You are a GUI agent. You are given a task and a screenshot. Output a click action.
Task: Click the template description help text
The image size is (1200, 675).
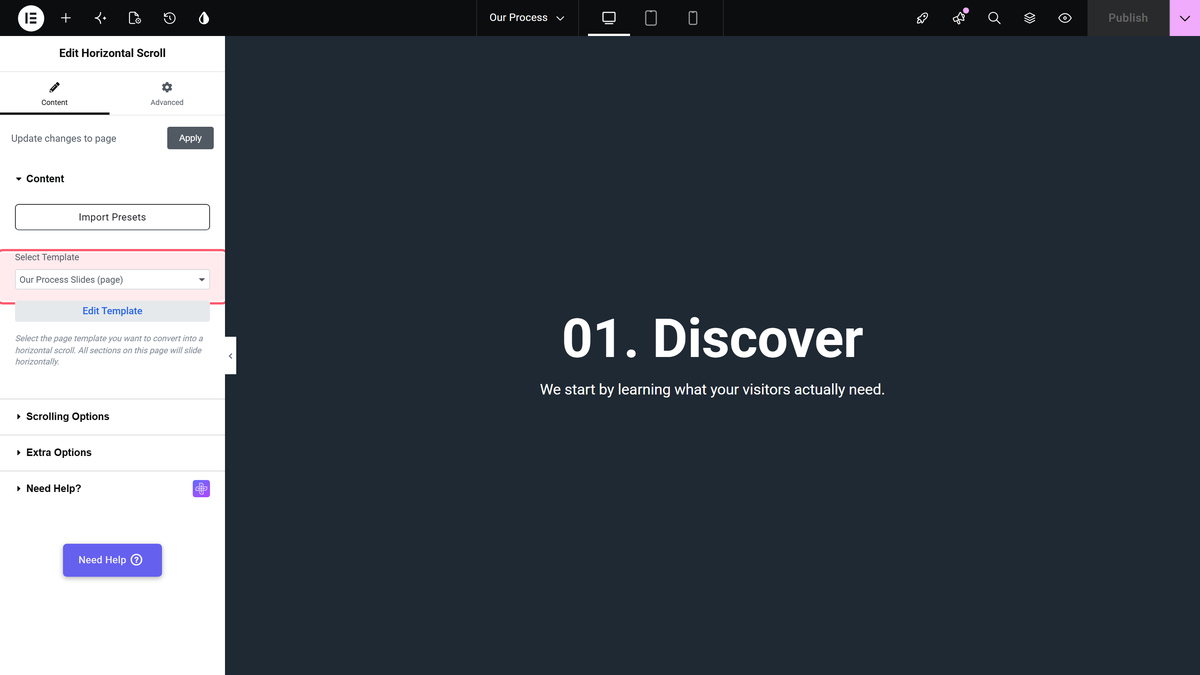coord(110,350)
